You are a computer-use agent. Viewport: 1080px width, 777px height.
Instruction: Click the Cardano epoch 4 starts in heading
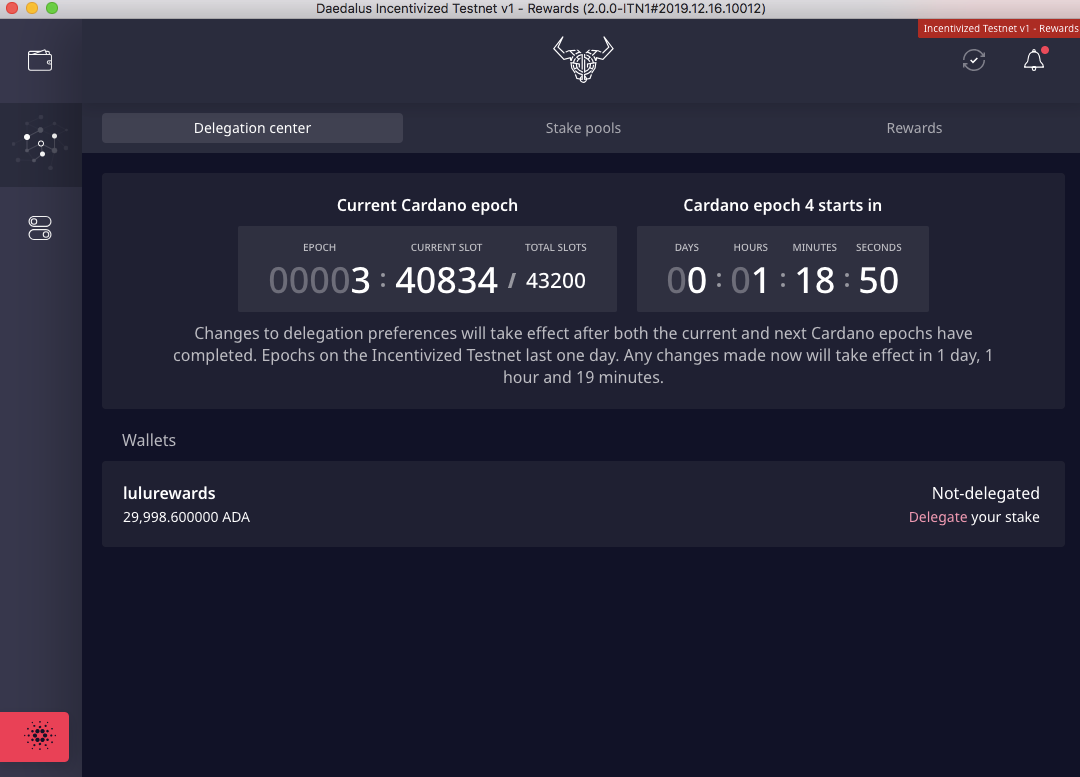[x=782, y=205]
